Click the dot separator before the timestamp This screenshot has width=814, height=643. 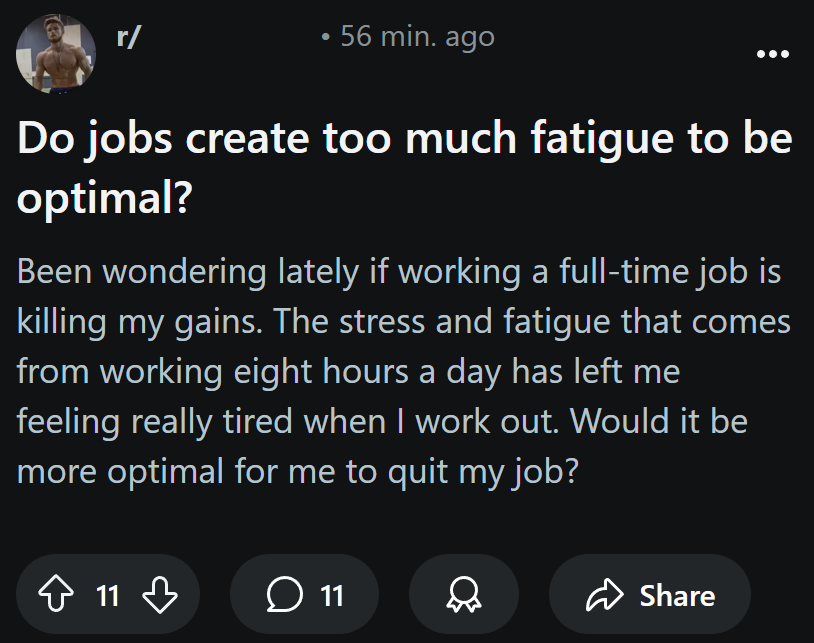tap(325, 39)
